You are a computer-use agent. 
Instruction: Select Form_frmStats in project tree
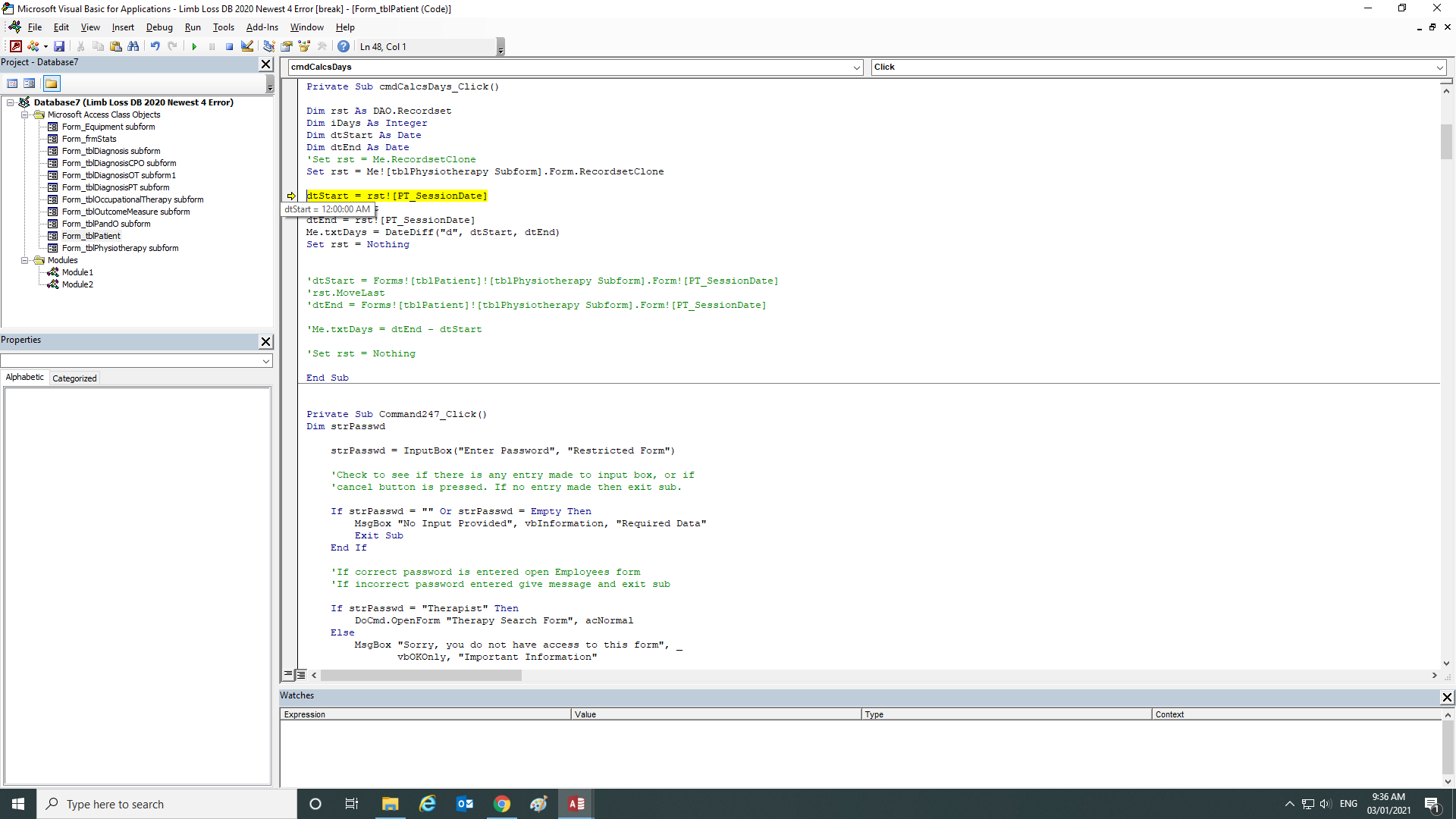(x=89, y=139)
